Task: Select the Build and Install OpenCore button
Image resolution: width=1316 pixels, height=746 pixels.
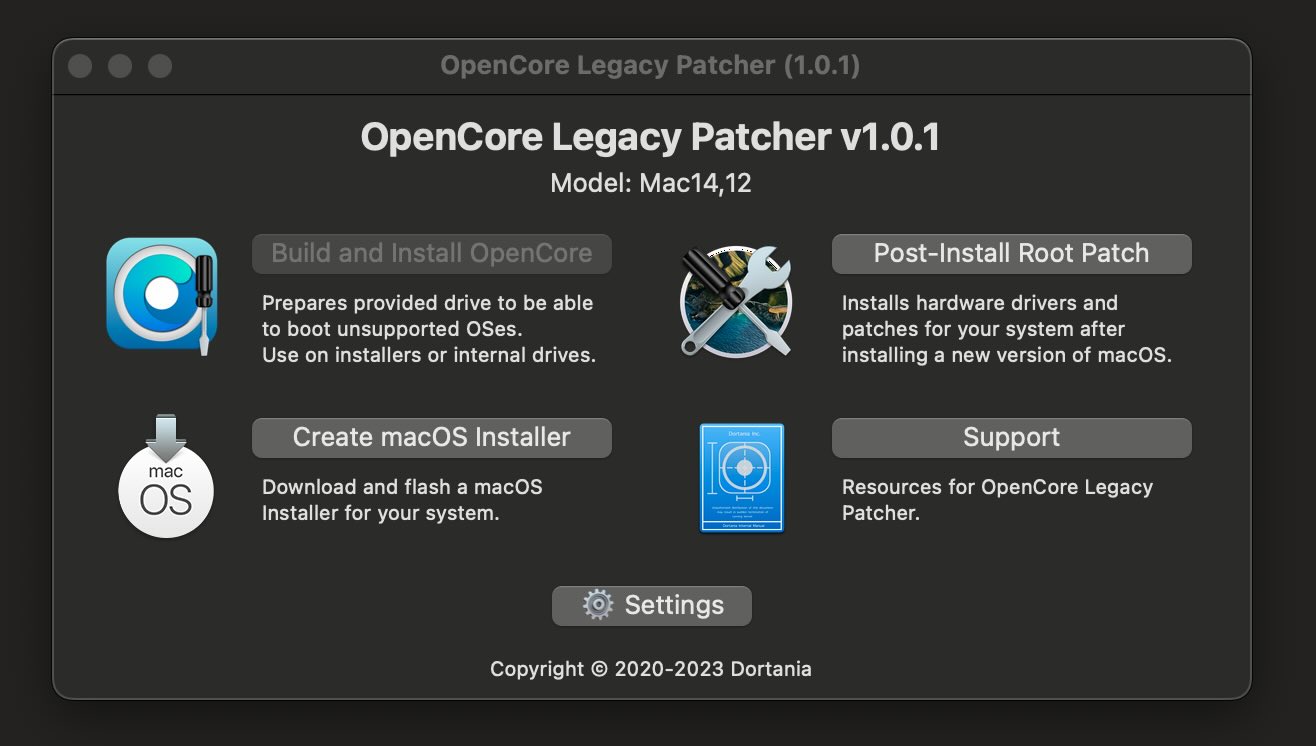Action: click(432, 253)
